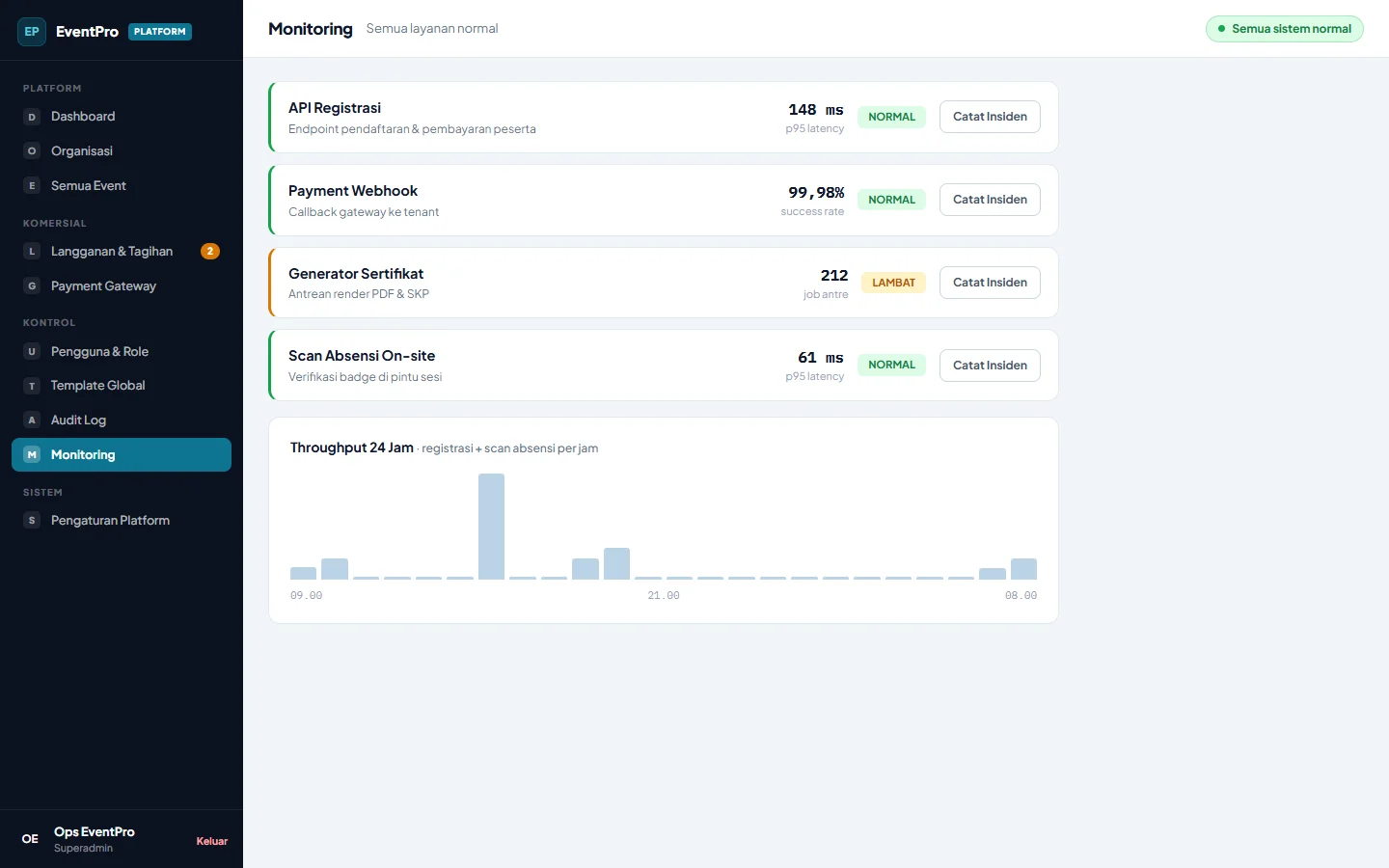Open Langganan & Tagihan section
The height and width of the screenshot is (868, 1389).
(x=122, y=252)
